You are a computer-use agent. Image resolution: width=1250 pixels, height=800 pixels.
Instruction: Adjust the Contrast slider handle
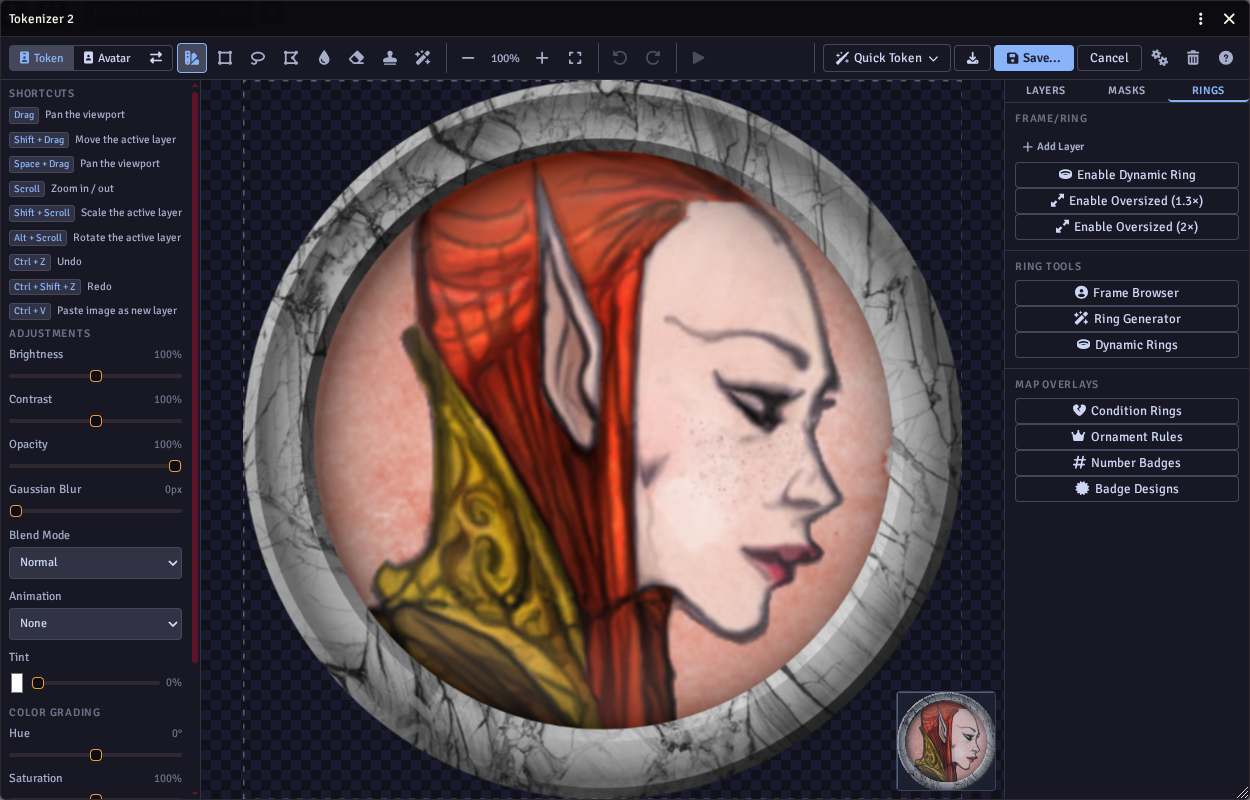pyautogui.click(x=96, y=421)
